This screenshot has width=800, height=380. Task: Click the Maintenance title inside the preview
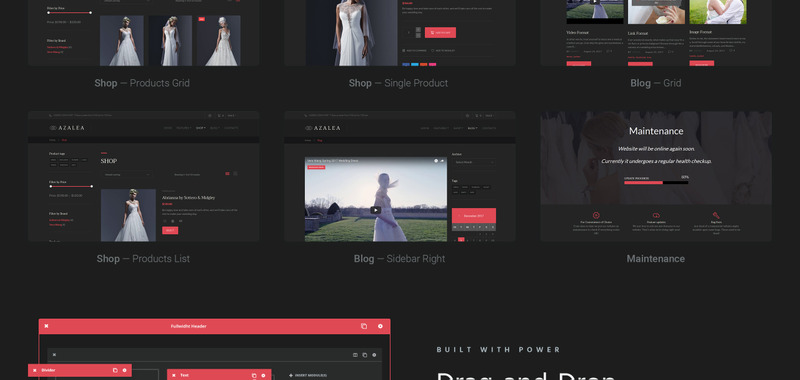[656, 131]
